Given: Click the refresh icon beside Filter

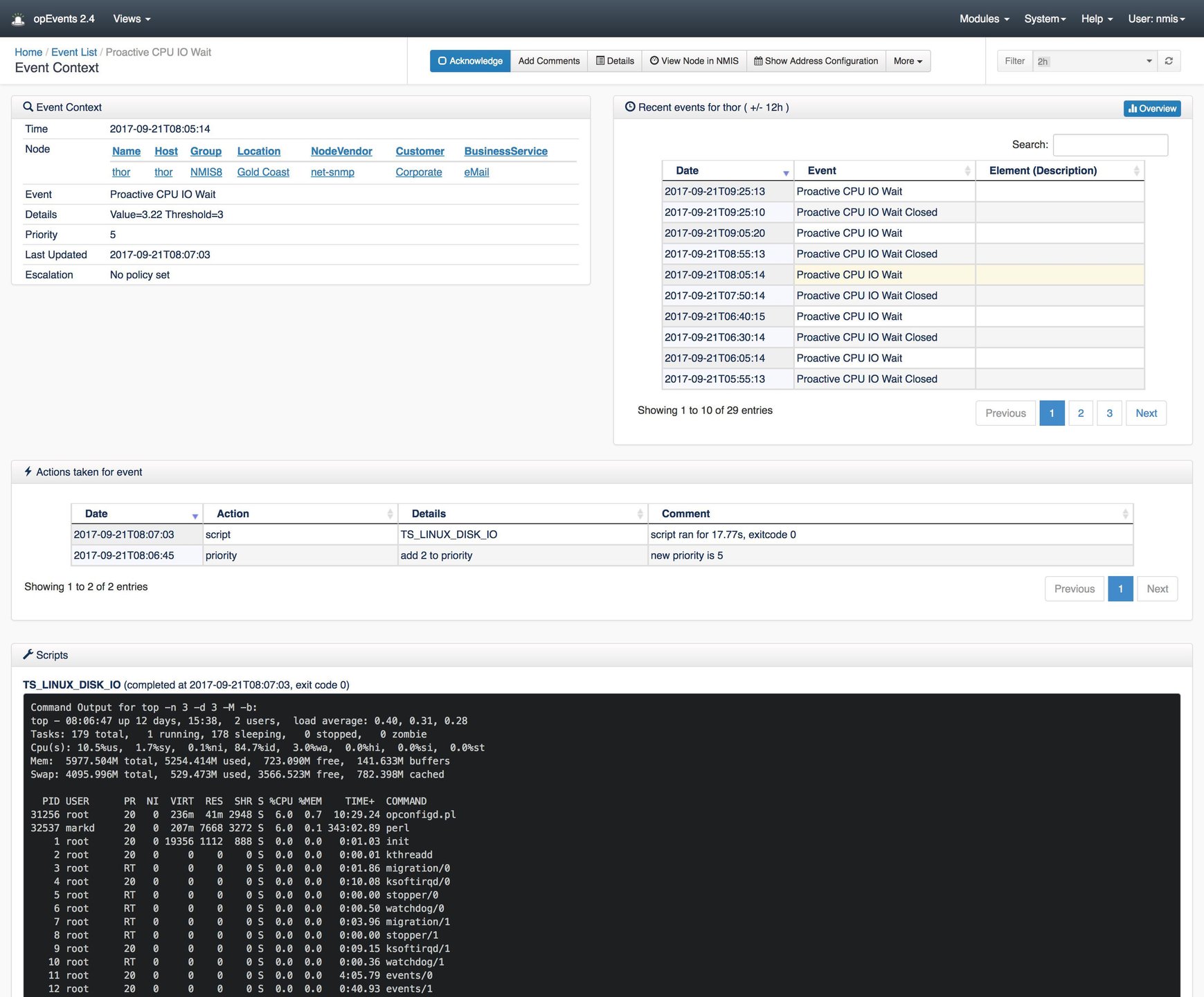Looking at the screenshot, I should pyautogui.click(x=1169, y=61).
